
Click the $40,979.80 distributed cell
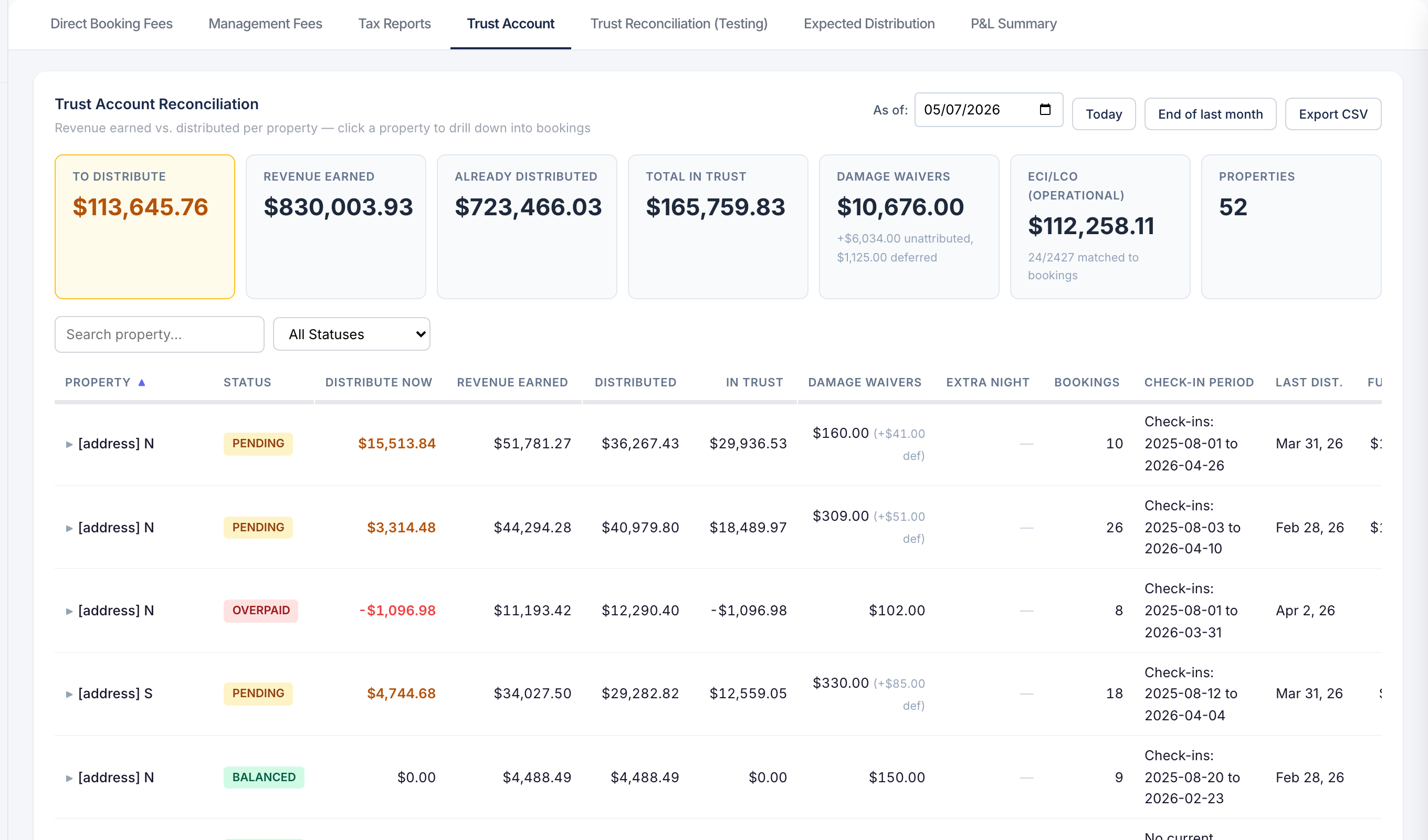tap(640, 528)
